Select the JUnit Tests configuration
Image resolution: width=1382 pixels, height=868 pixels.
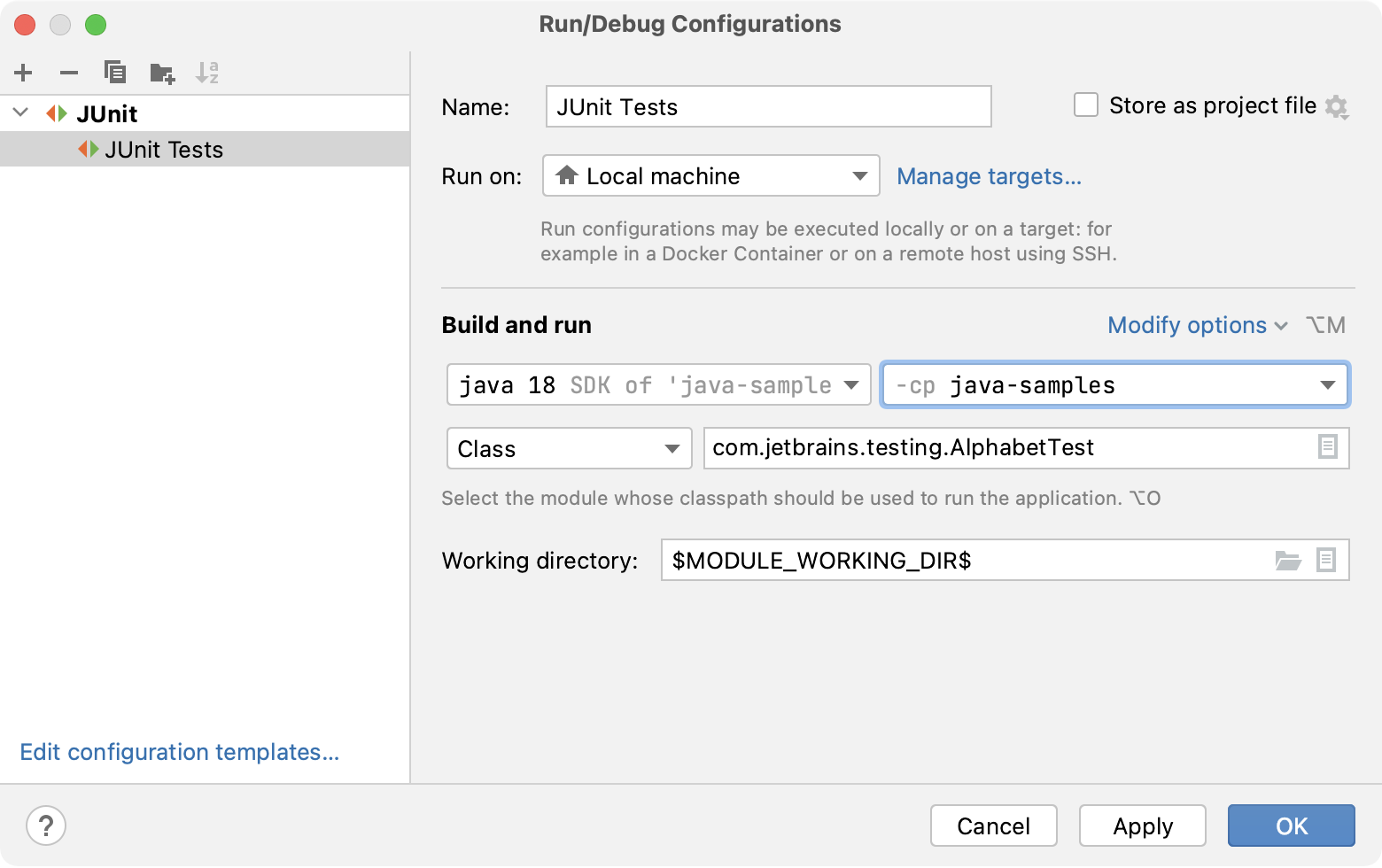(x=205, y=149)
